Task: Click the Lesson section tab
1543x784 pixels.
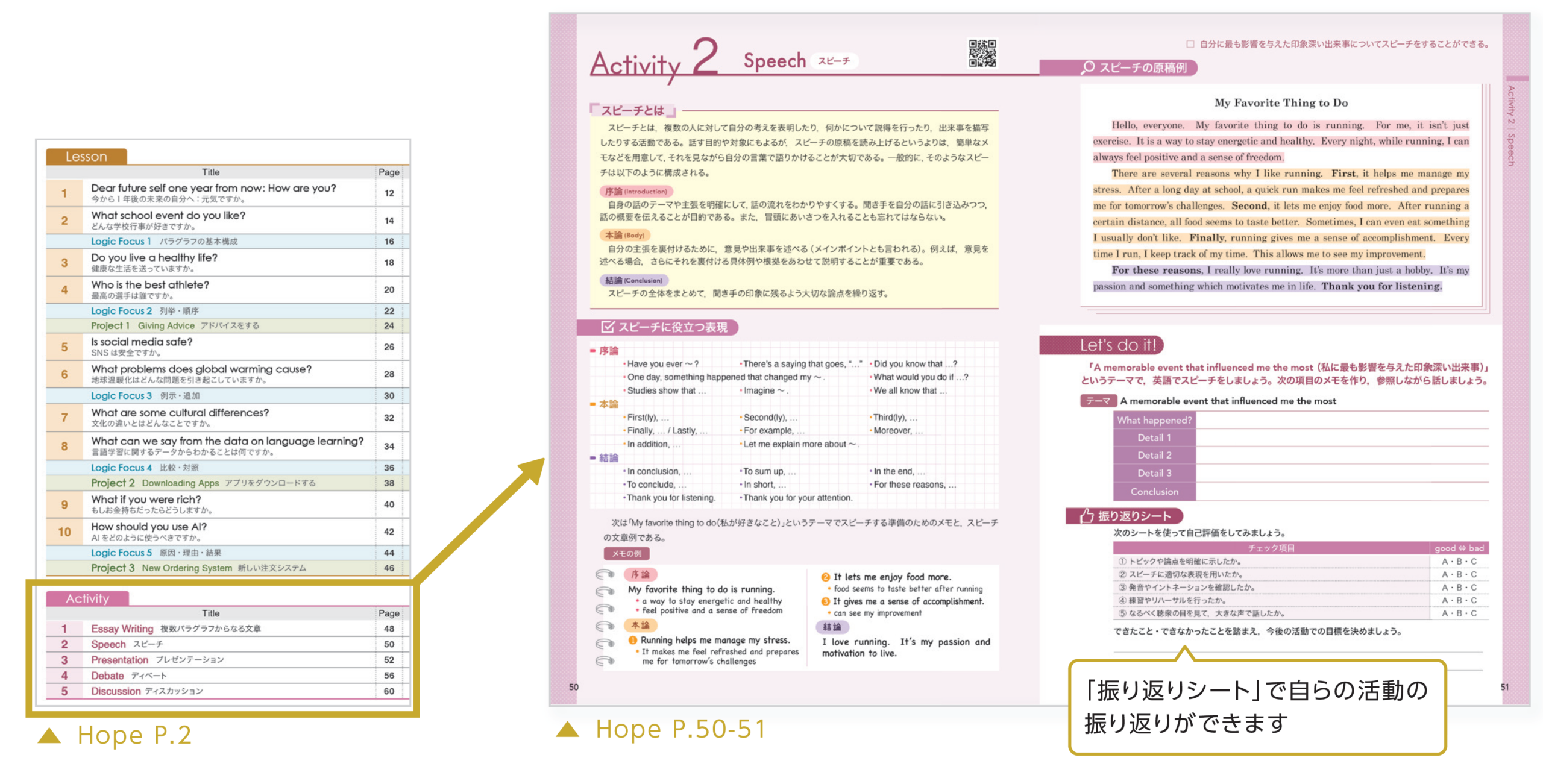Action: [86, 156]
